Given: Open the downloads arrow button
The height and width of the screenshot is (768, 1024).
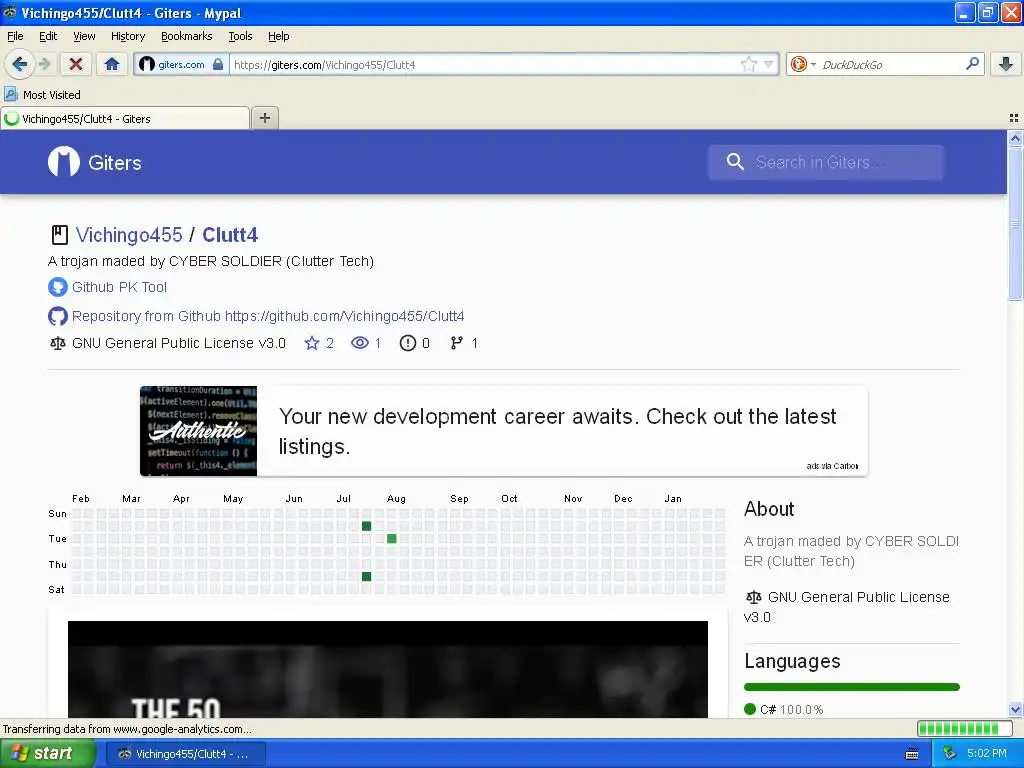Looking at the screenshot, I should click(1006, 64).
